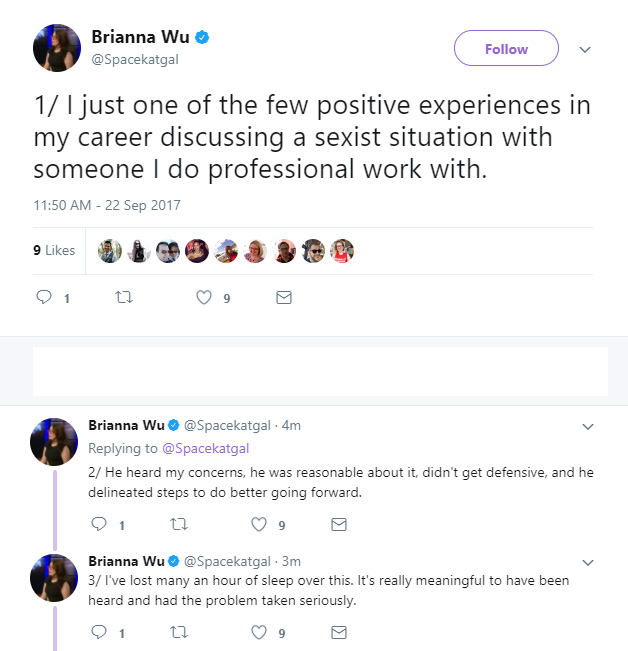Screen dimensions: 628x651
Task: Retweet the 2/ tweet about delineated steps
Action: tap(179, 524)
